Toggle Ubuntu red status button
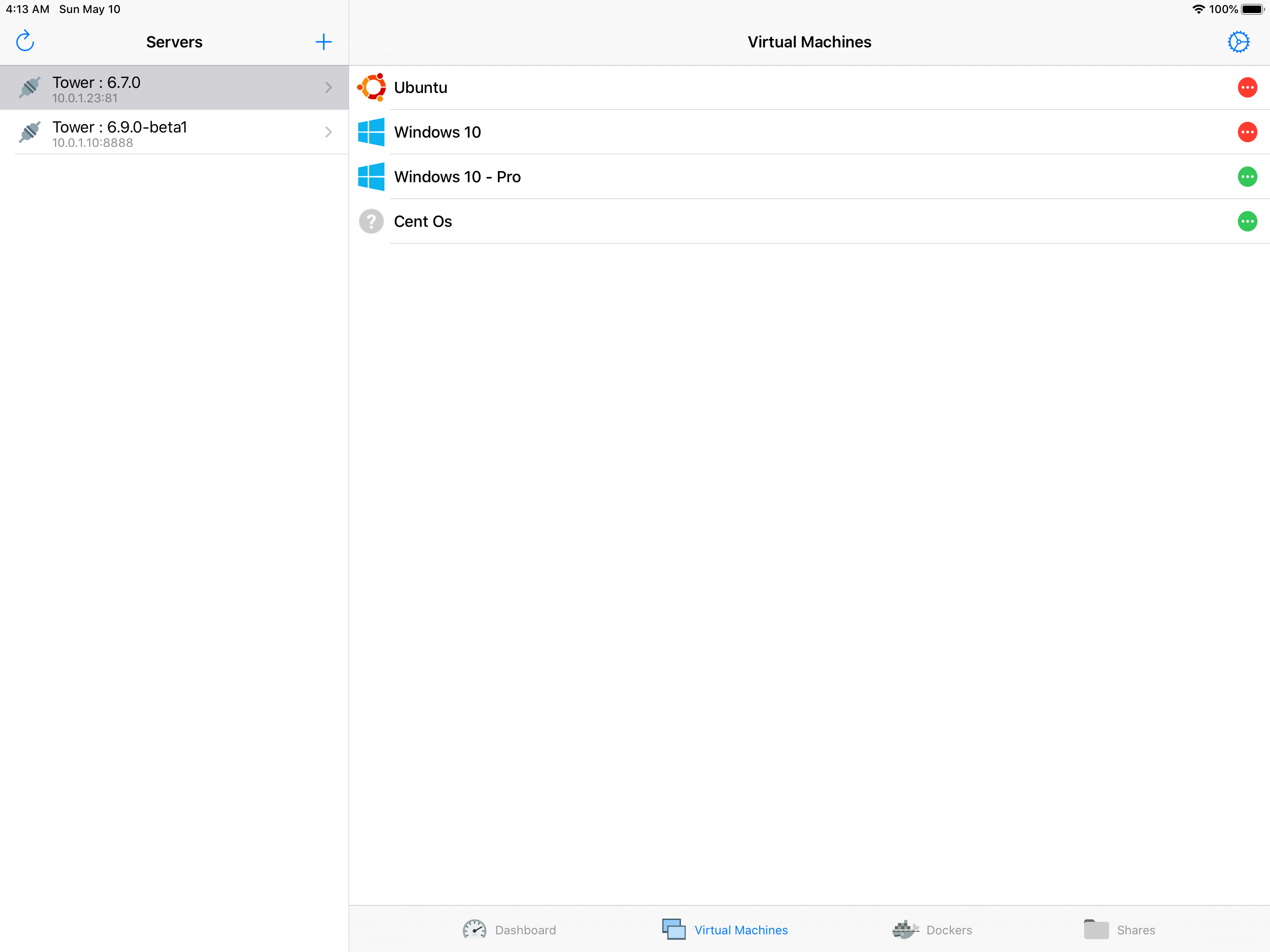The image size is (1270, 952). [x=1247, y=87]
